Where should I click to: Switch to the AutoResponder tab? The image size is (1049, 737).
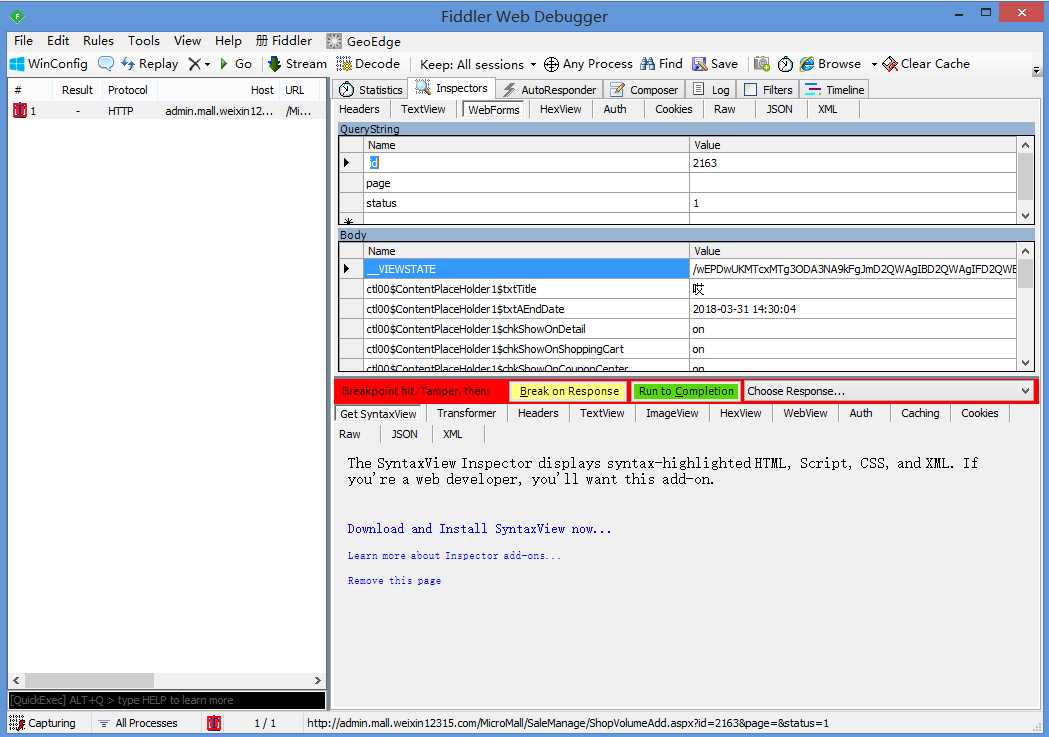pos(549,90)
